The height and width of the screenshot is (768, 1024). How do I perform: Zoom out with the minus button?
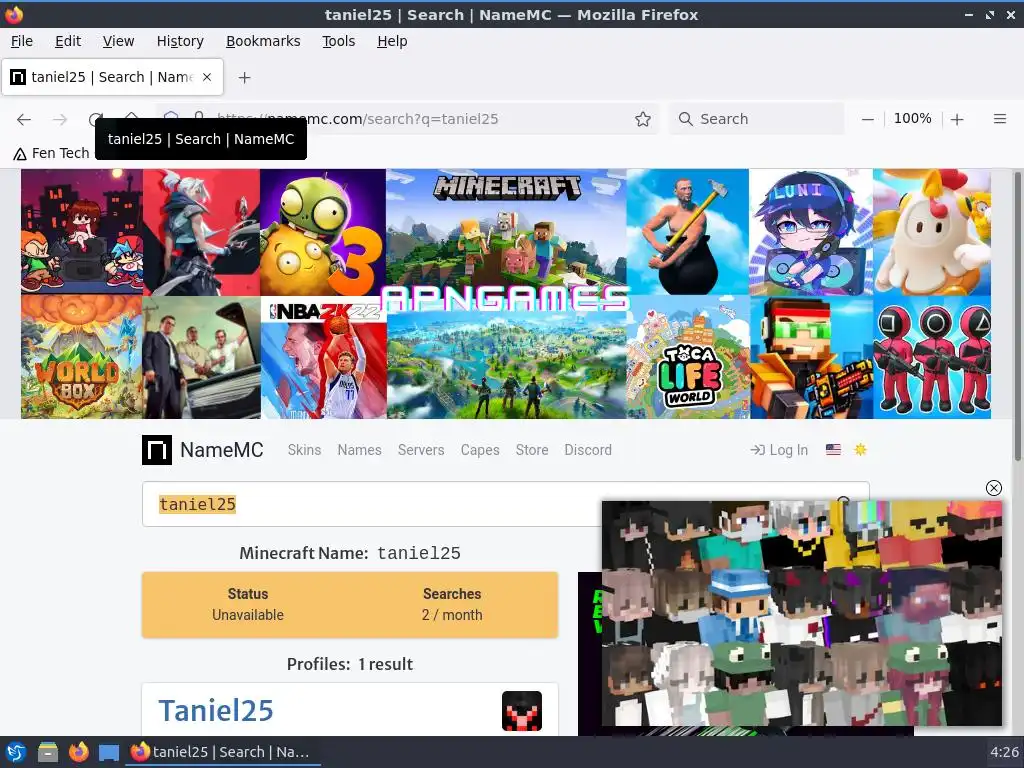(867, 119)
